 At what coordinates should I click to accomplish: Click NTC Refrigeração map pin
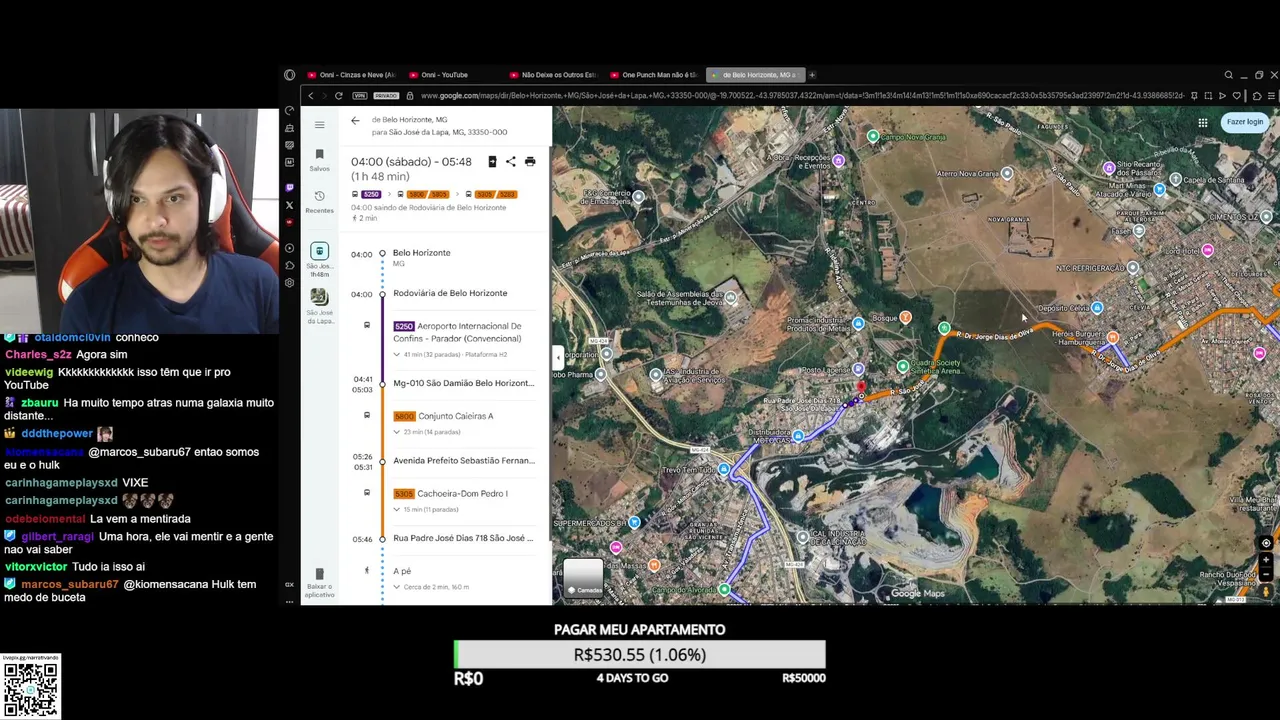coord(1132,268)
